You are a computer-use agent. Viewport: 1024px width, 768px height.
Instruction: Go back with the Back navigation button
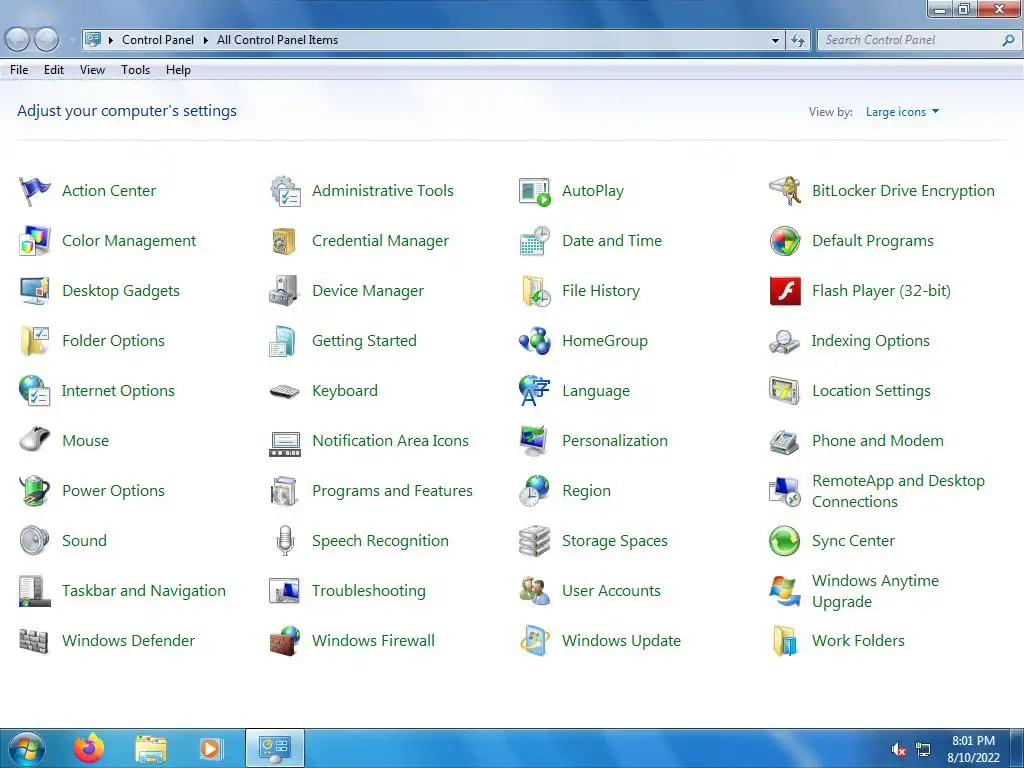[18, 40]
